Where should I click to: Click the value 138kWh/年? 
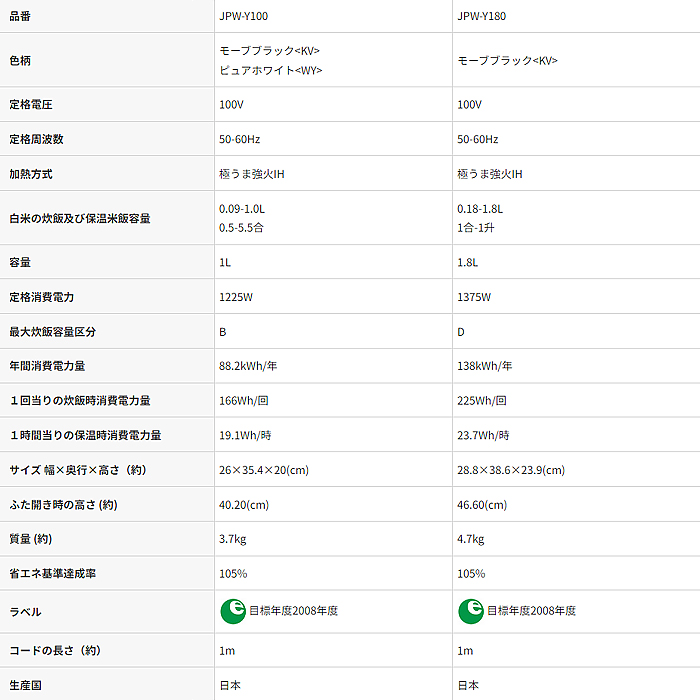[484, 366]
